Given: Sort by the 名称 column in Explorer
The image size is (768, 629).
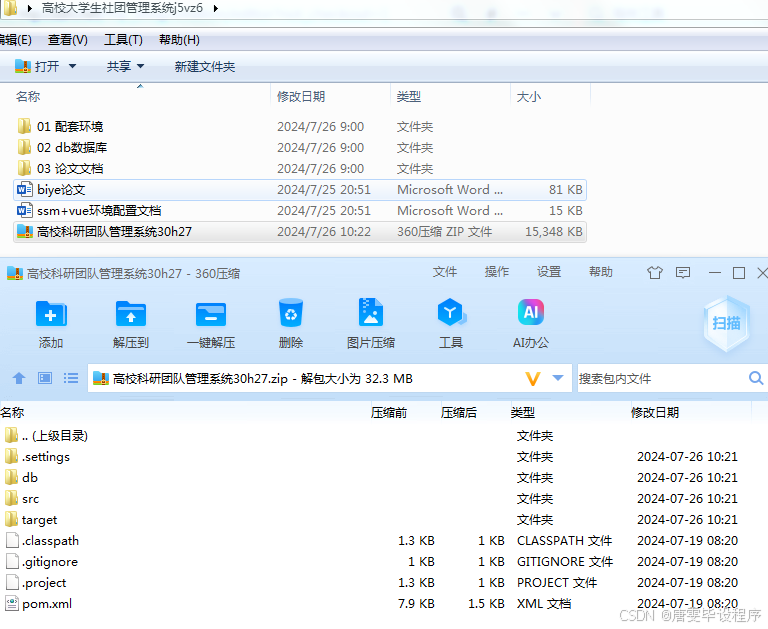Looking at the screenshot, I should [28, 97].
